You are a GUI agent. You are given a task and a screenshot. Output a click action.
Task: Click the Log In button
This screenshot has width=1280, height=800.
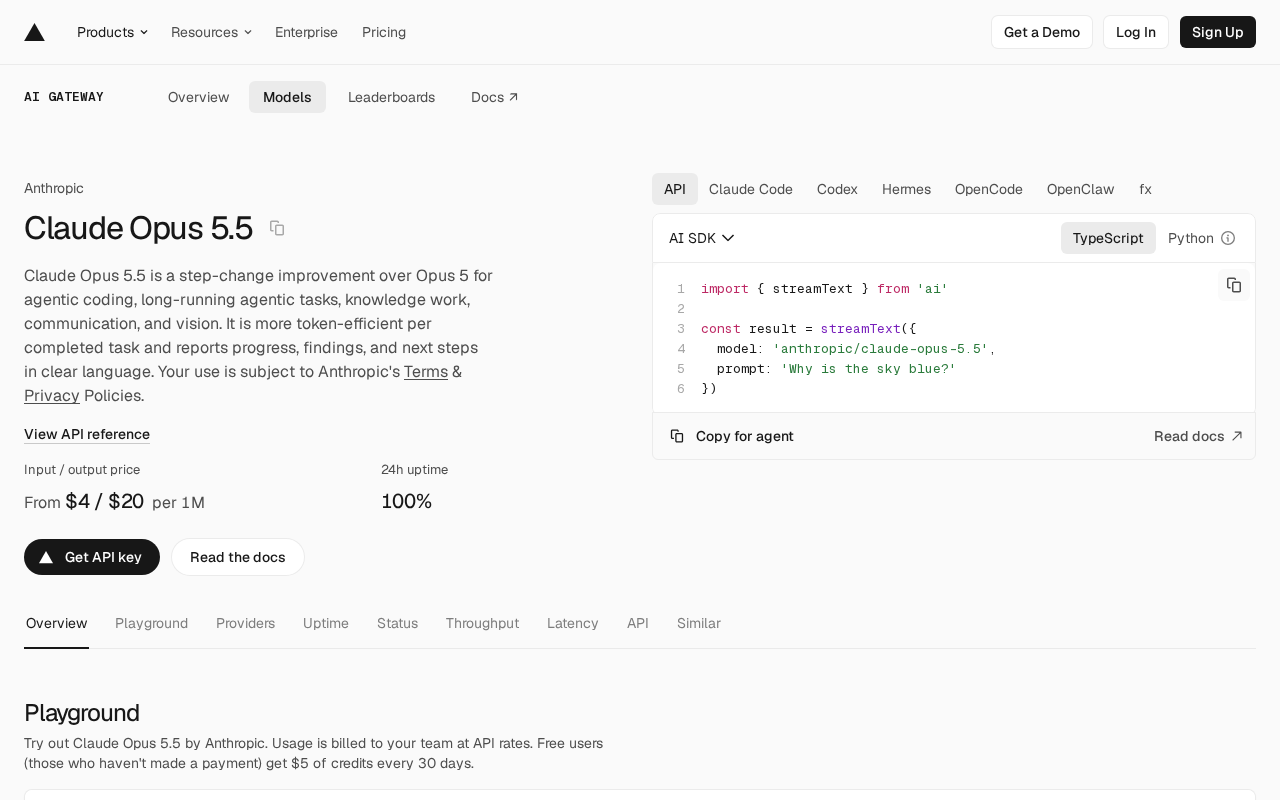[x=1136, y=32]
